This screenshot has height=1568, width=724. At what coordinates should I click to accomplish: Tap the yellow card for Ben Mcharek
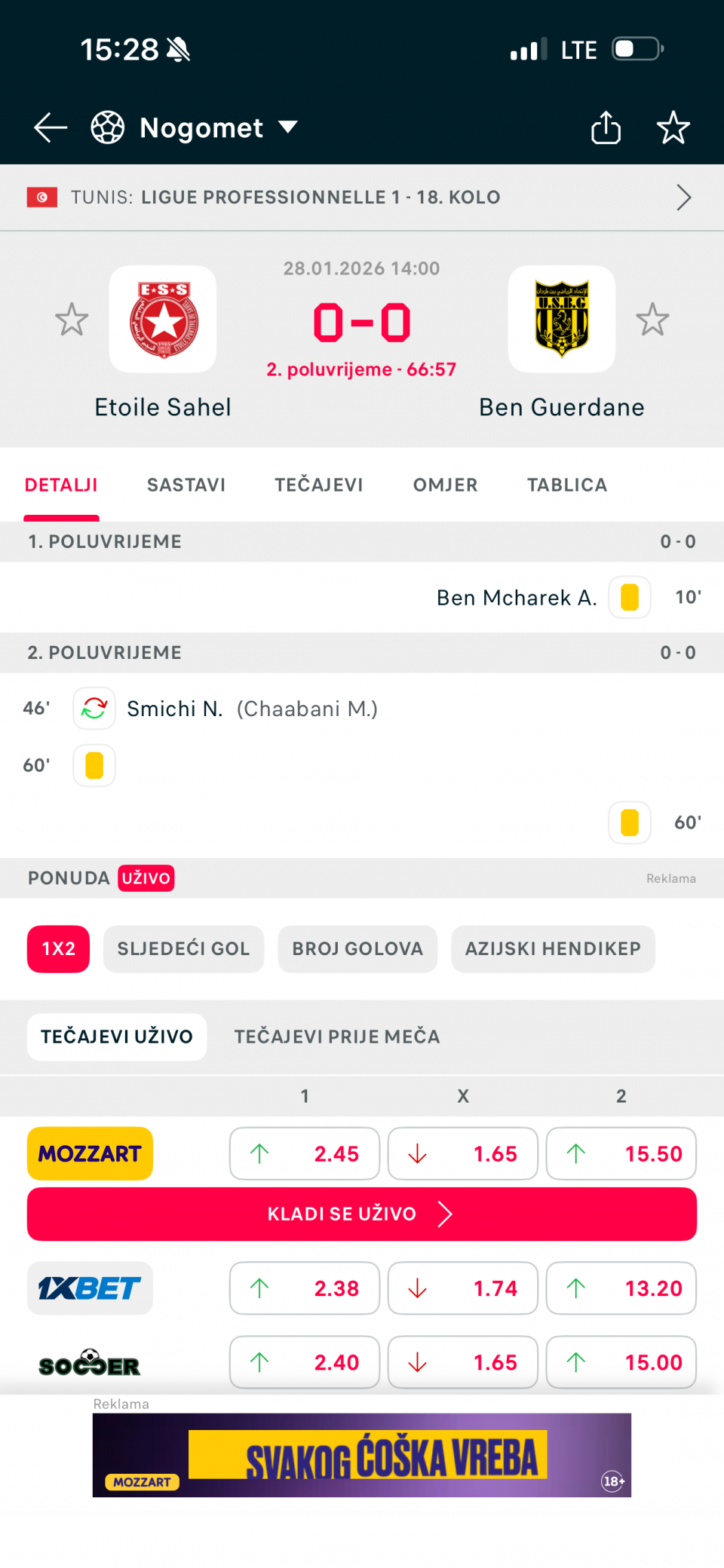[630, 598]
